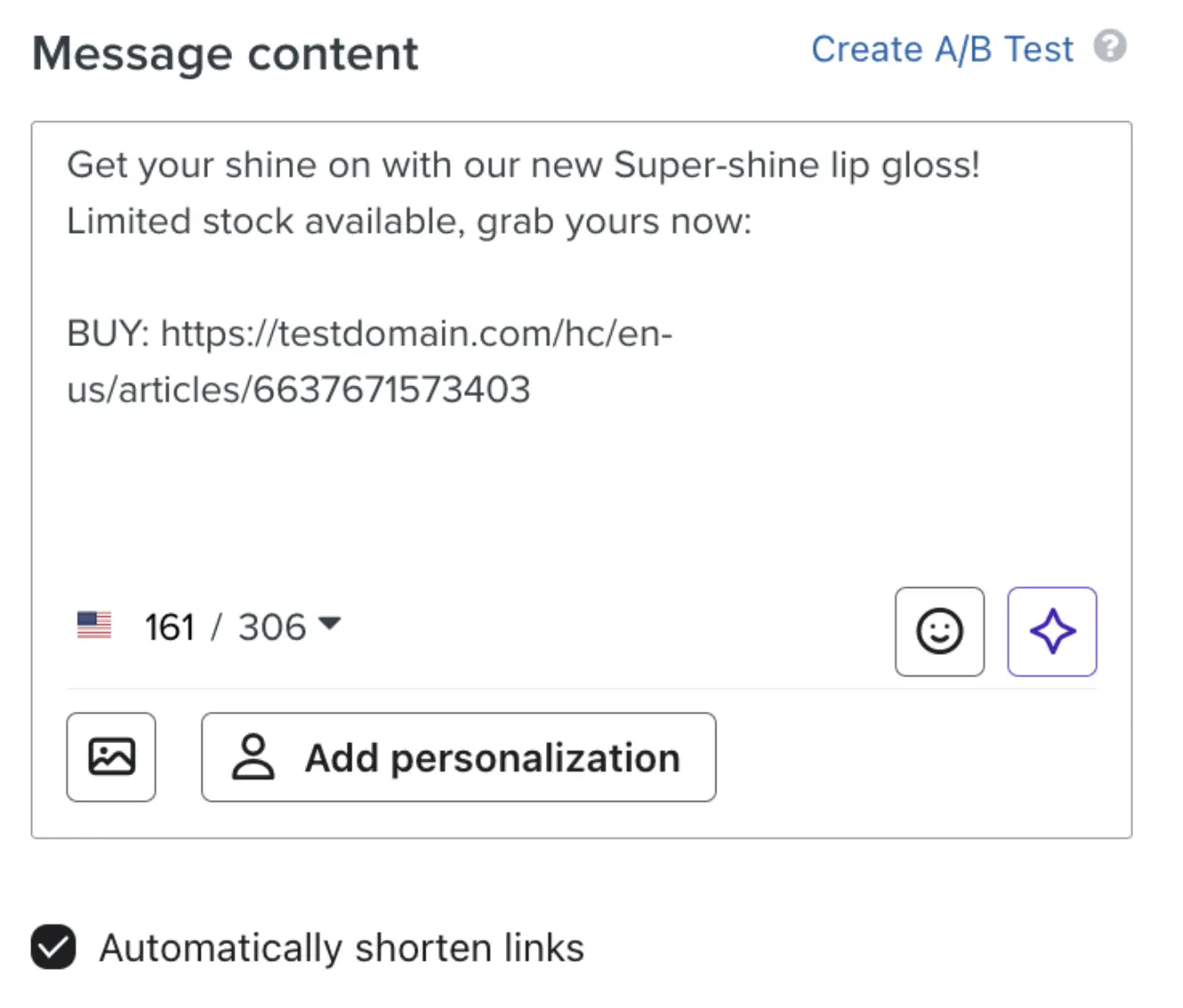The image size is (1183, 1008).
Task: Click the Message content heading
Action: coord(226,54)
